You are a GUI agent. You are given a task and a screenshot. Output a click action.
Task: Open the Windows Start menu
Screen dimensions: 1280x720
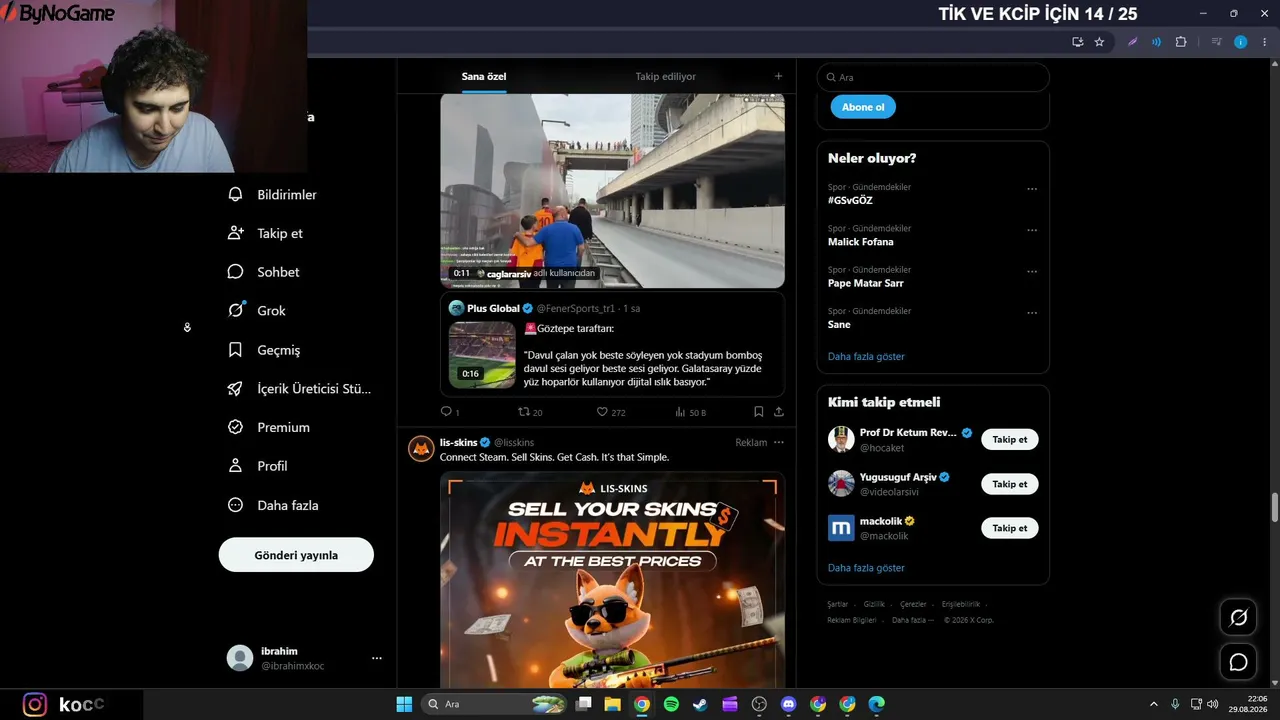[404, 704]
